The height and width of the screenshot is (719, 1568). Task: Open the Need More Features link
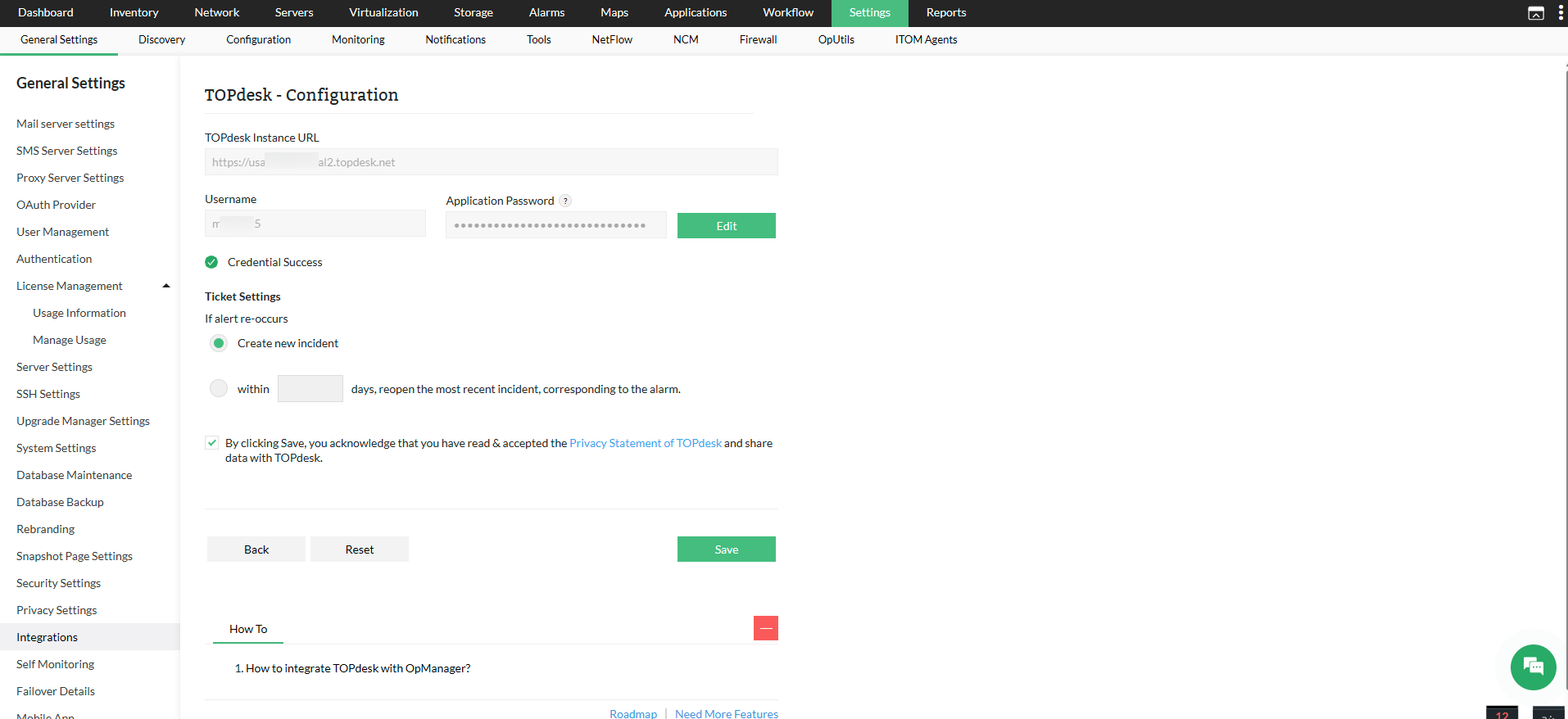coord(727,713)
